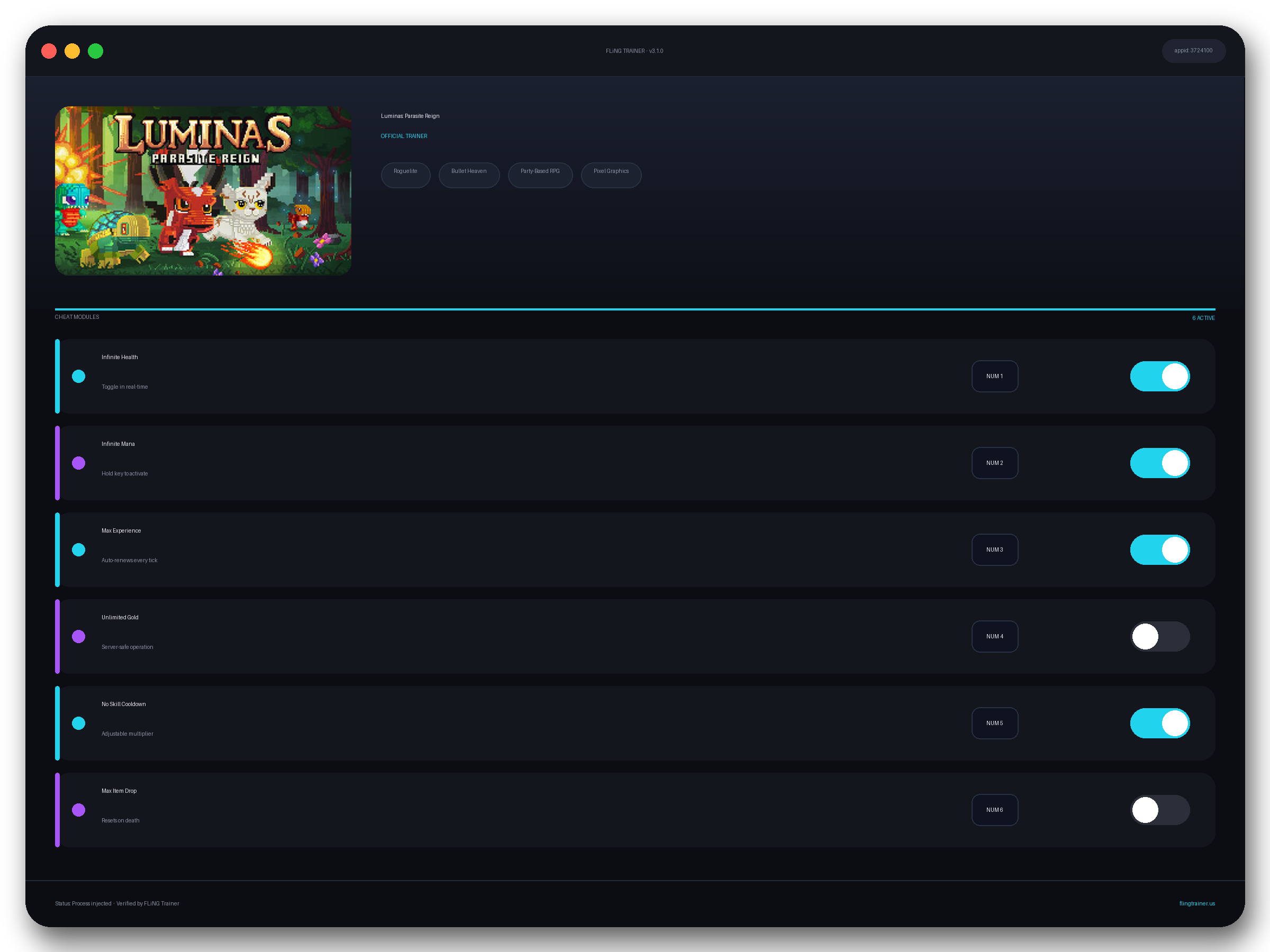Click the Luminas: Parasite Reign title text

click(410, 116)
